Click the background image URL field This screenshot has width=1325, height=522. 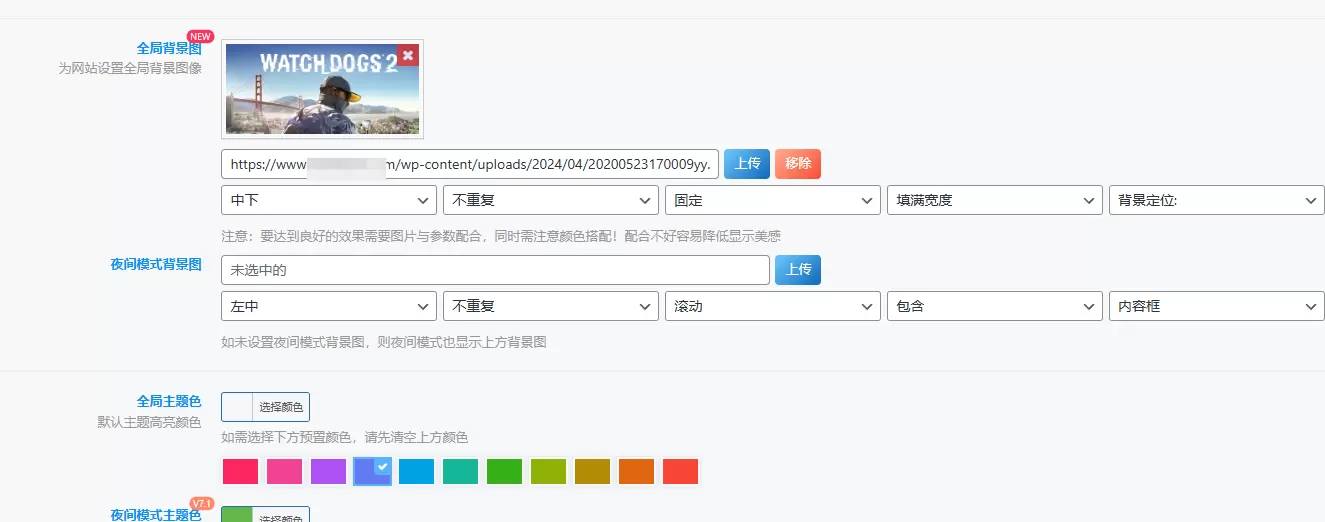[470, 164]
